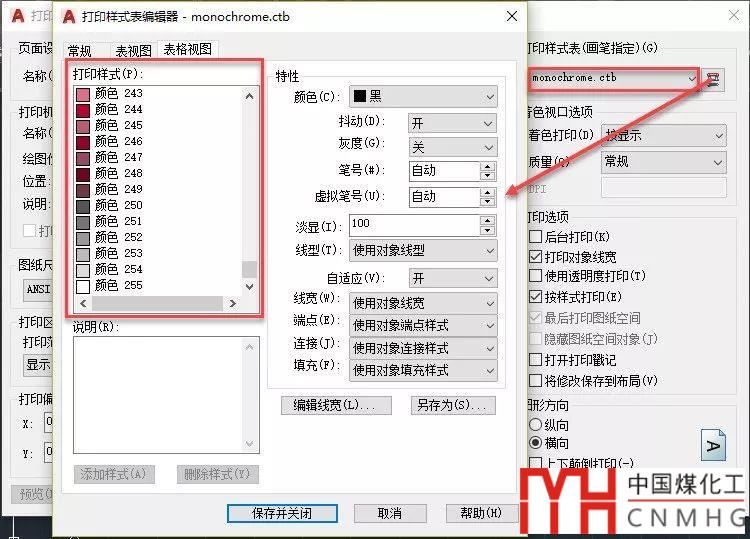Open the 质量 dropdown showing 常规
The width and height of the screenshot is (750, 539).
point(664,162)
